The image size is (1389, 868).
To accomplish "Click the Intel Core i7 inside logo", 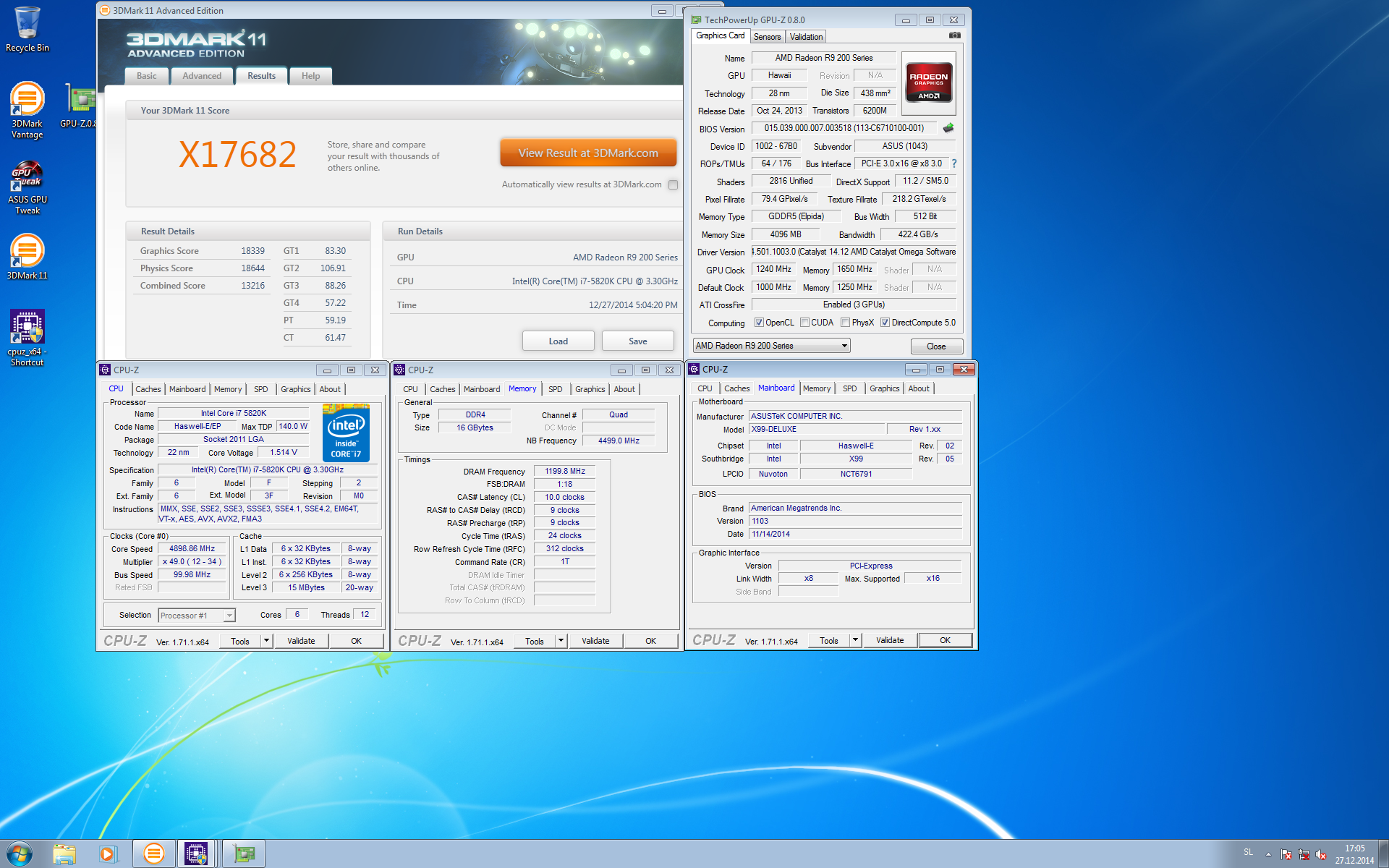I will coord(346,433).
